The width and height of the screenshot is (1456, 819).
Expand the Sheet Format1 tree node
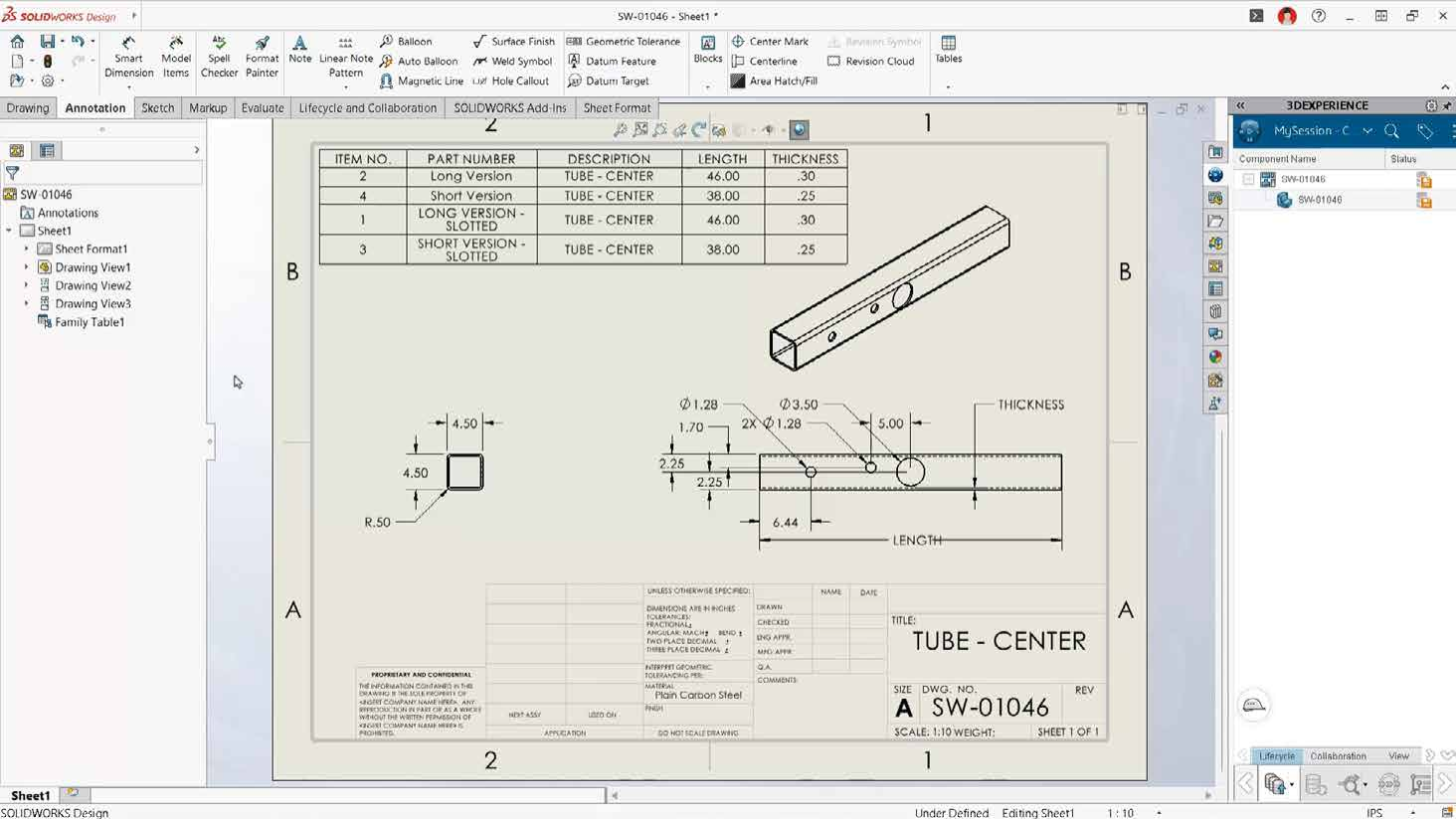coord(27,249)
